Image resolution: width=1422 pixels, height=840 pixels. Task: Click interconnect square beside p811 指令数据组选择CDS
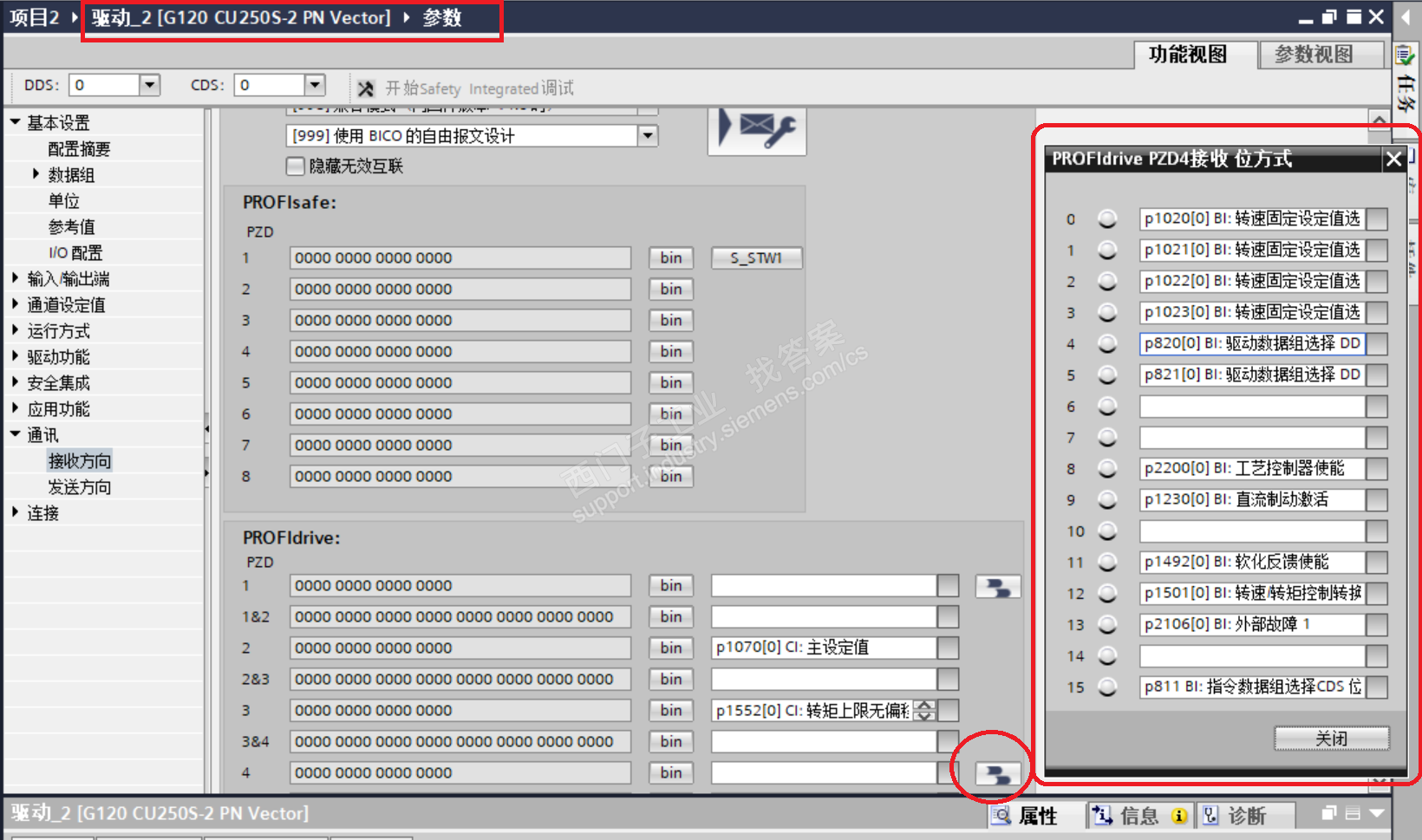[1377, 687]
